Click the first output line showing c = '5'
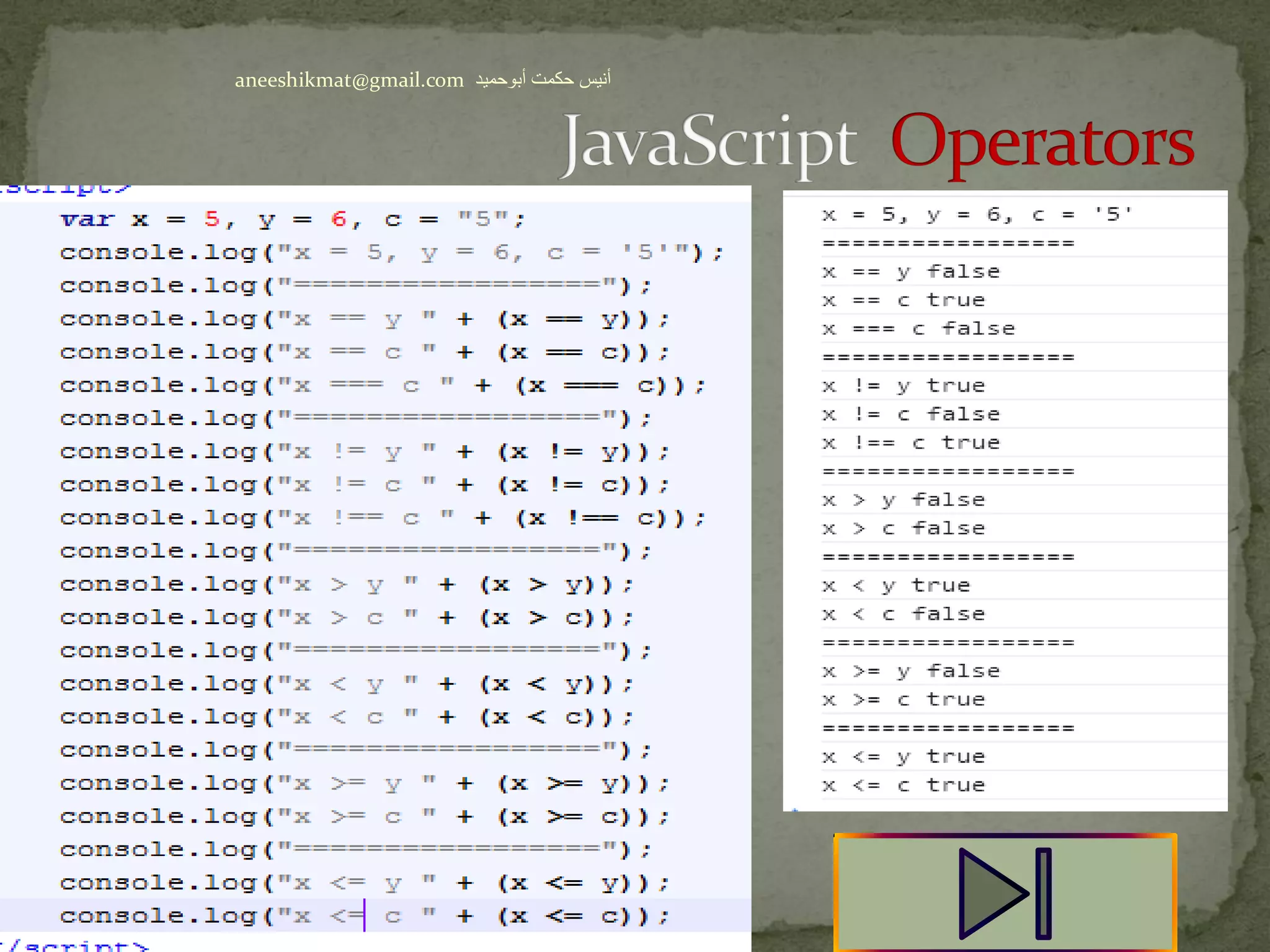The image size is (1270, 952). tap(976, 214)
